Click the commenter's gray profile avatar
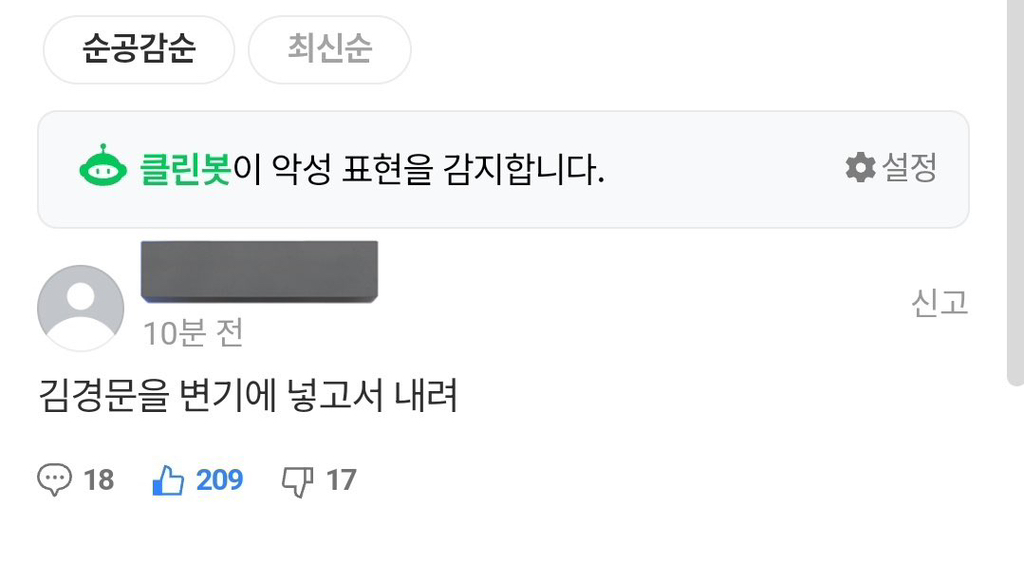 click(80, 308)
